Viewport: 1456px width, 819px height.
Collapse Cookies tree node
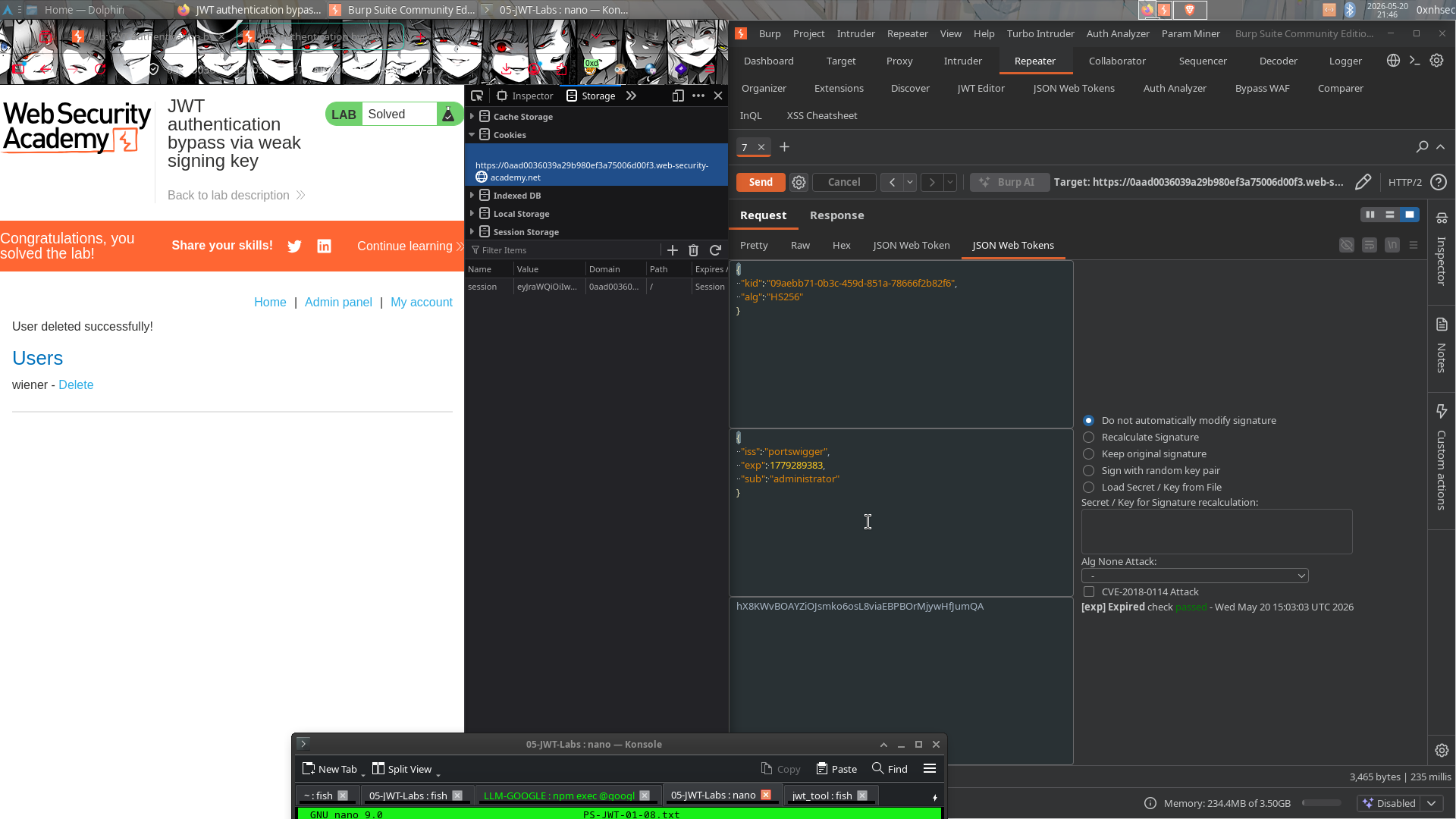coord(472,134)
